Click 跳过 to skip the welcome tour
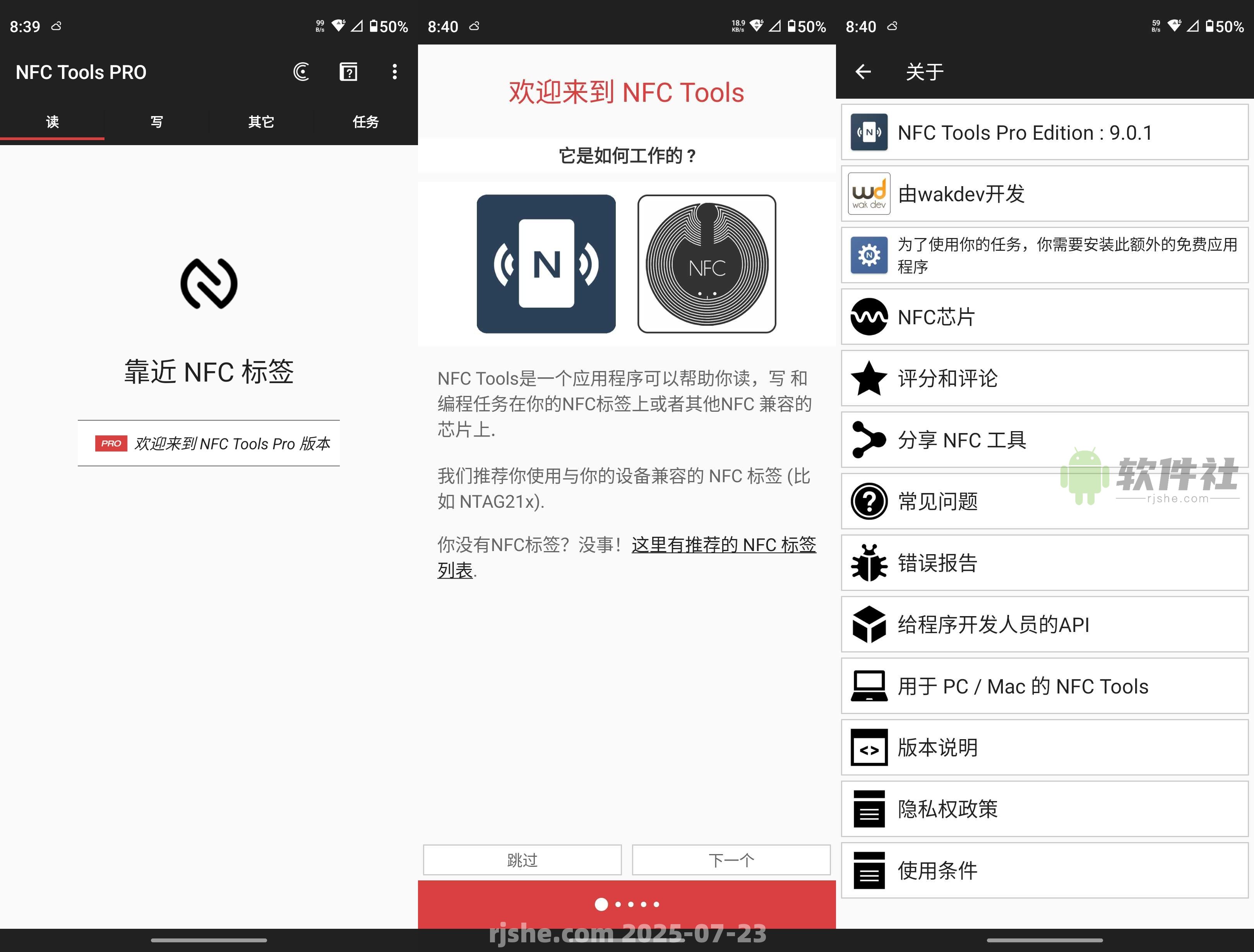The width and height of the screenshot is (1254, 952). pyautogui.click(x=522, y=860)
